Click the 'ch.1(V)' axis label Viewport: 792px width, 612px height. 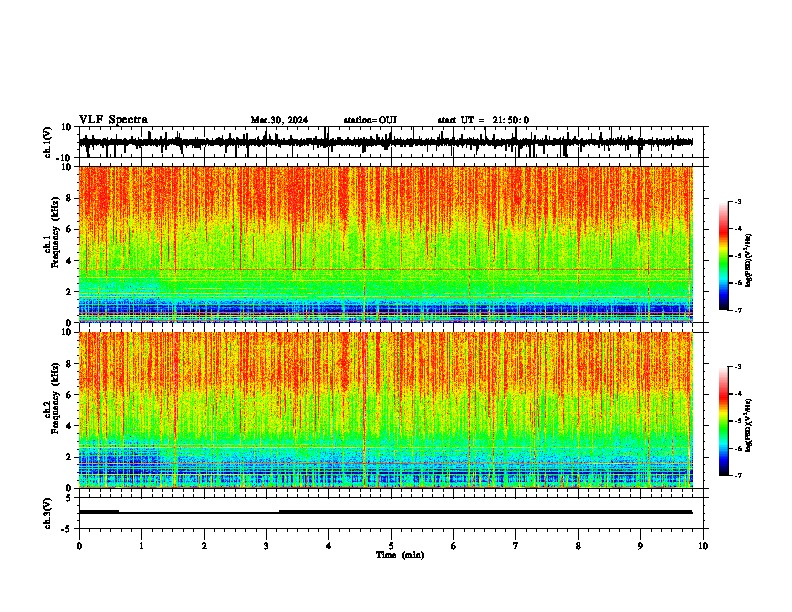[47, 142]
